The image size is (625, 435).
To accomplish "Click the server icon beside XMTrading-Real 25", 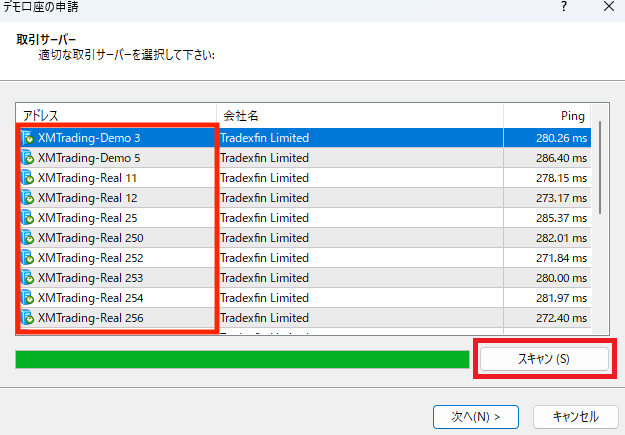I will pyautogui.click(x=28, y=218).
